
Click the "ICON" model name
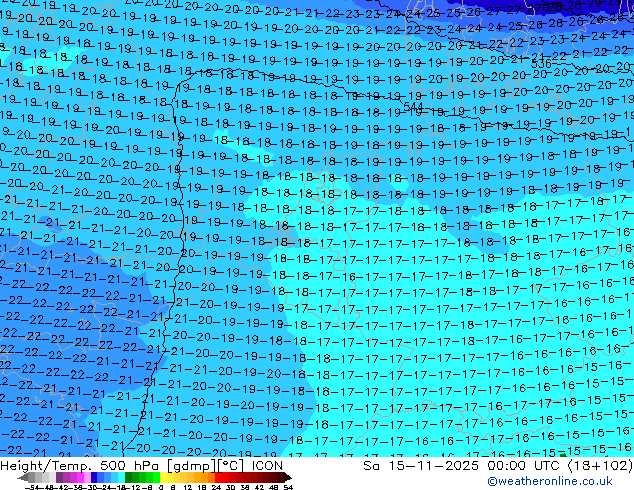(x=267, y=466)
